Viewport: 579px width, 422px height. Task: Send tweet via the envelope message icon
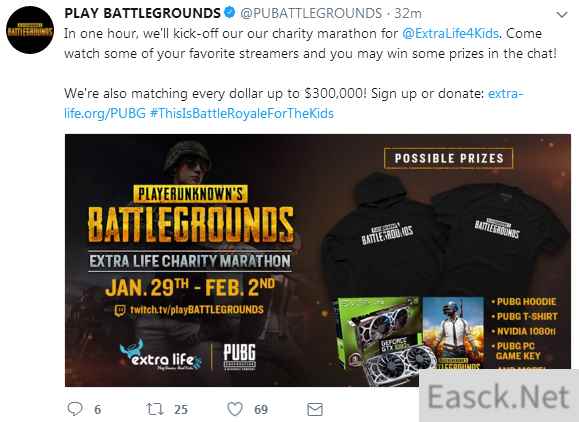pyautogui.click(x=315, y=409)
